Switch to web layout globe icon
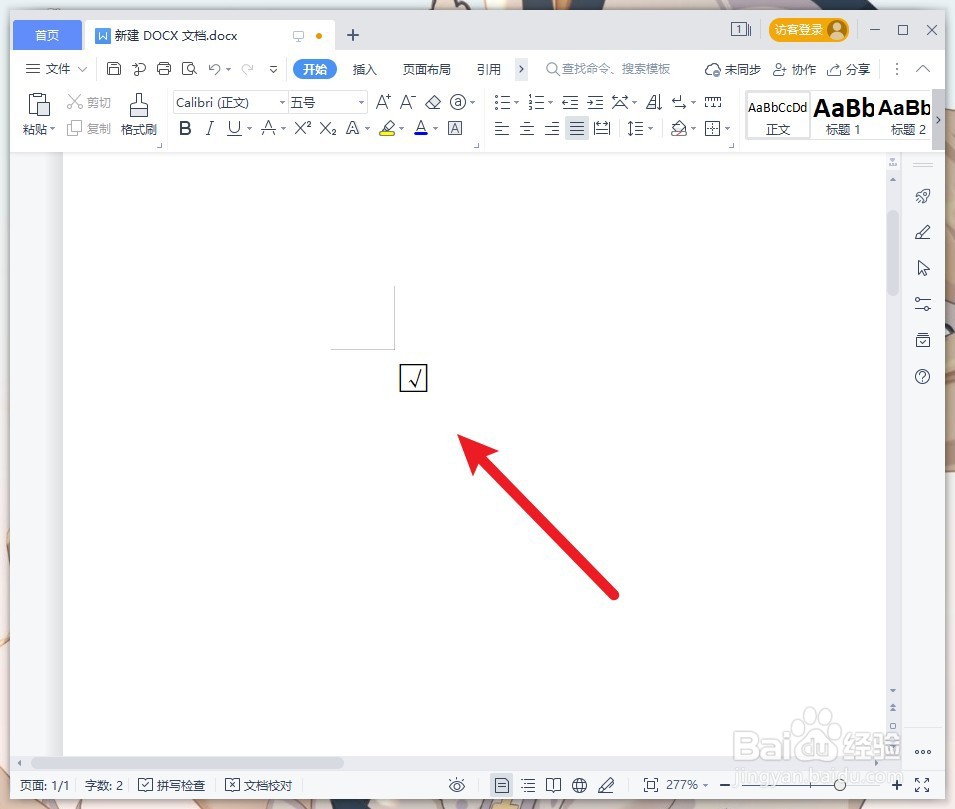955x809 pixels. point(579,785)
